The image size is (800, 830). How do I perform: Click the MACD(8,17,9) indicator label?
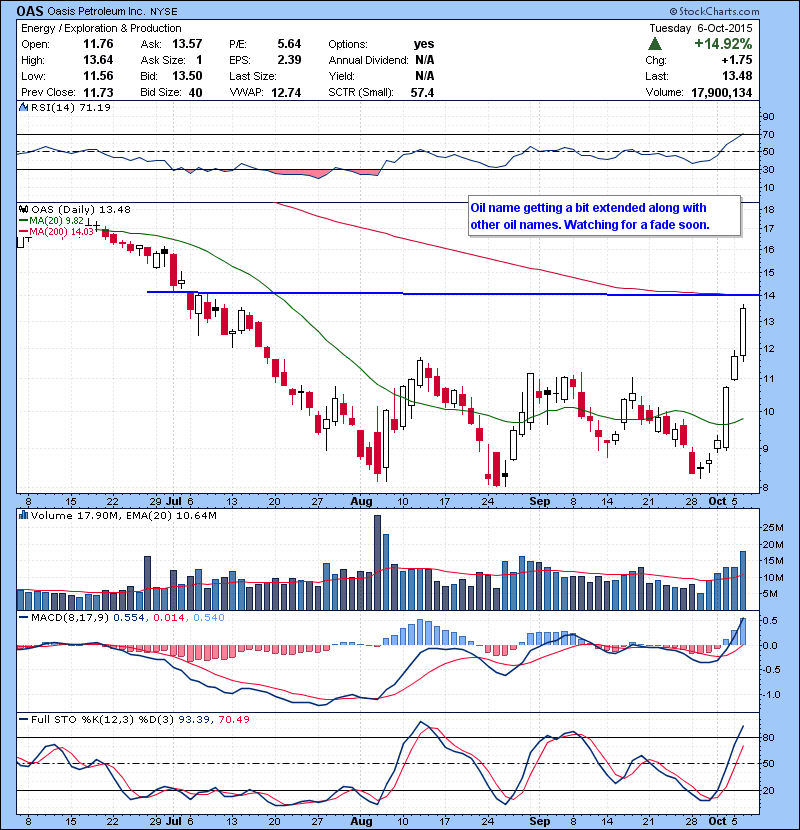(70, 617)
